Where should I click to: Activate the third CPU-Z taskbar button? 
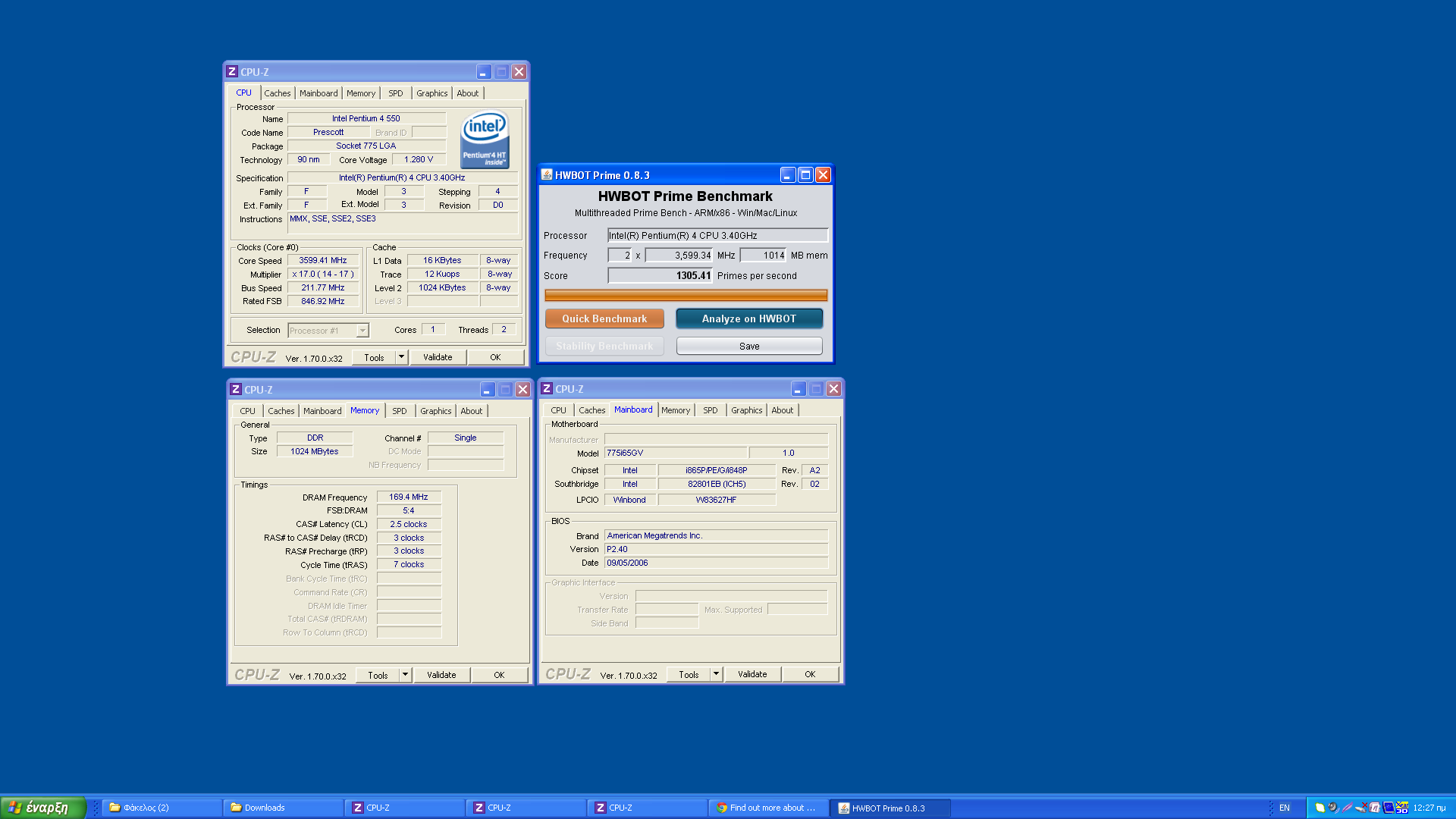(647, 808)
